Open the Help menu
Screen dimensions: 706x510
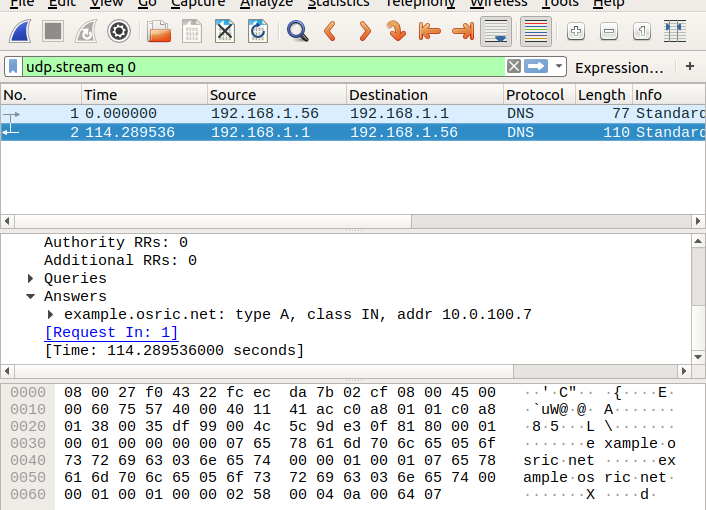tap(608, 3)
